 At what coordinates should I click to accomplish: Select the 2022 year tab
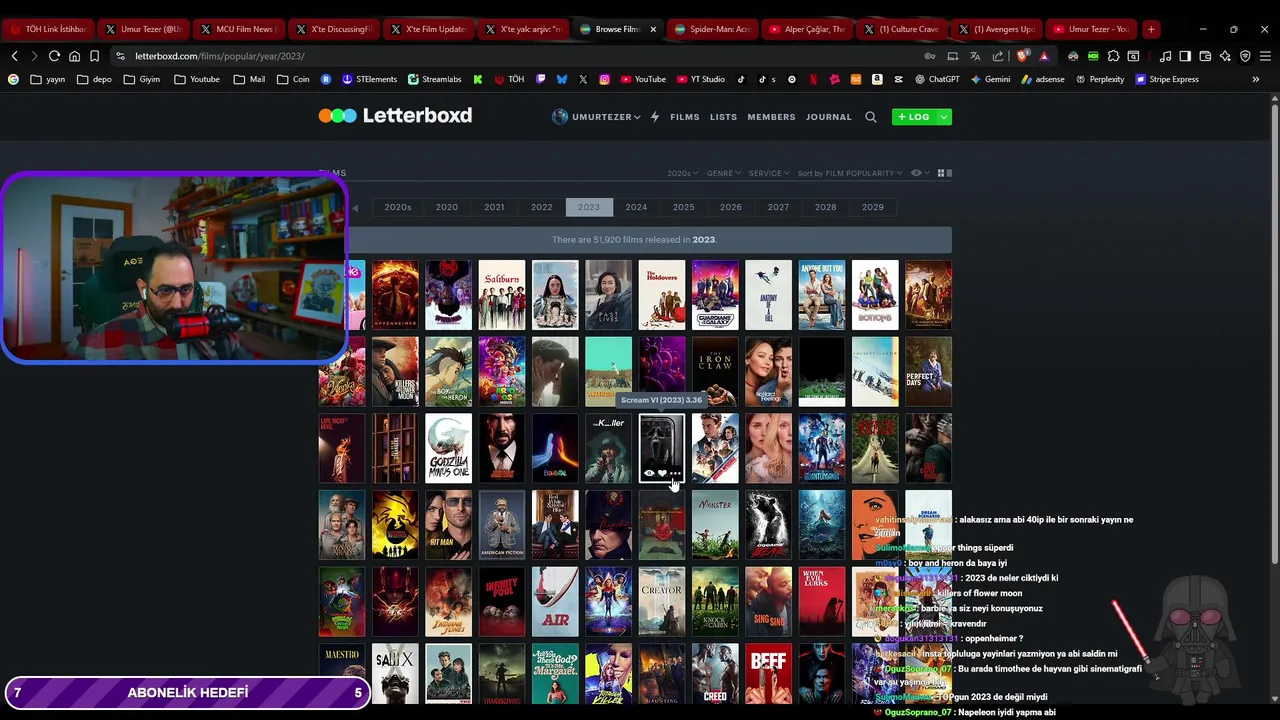click(541, 207)
